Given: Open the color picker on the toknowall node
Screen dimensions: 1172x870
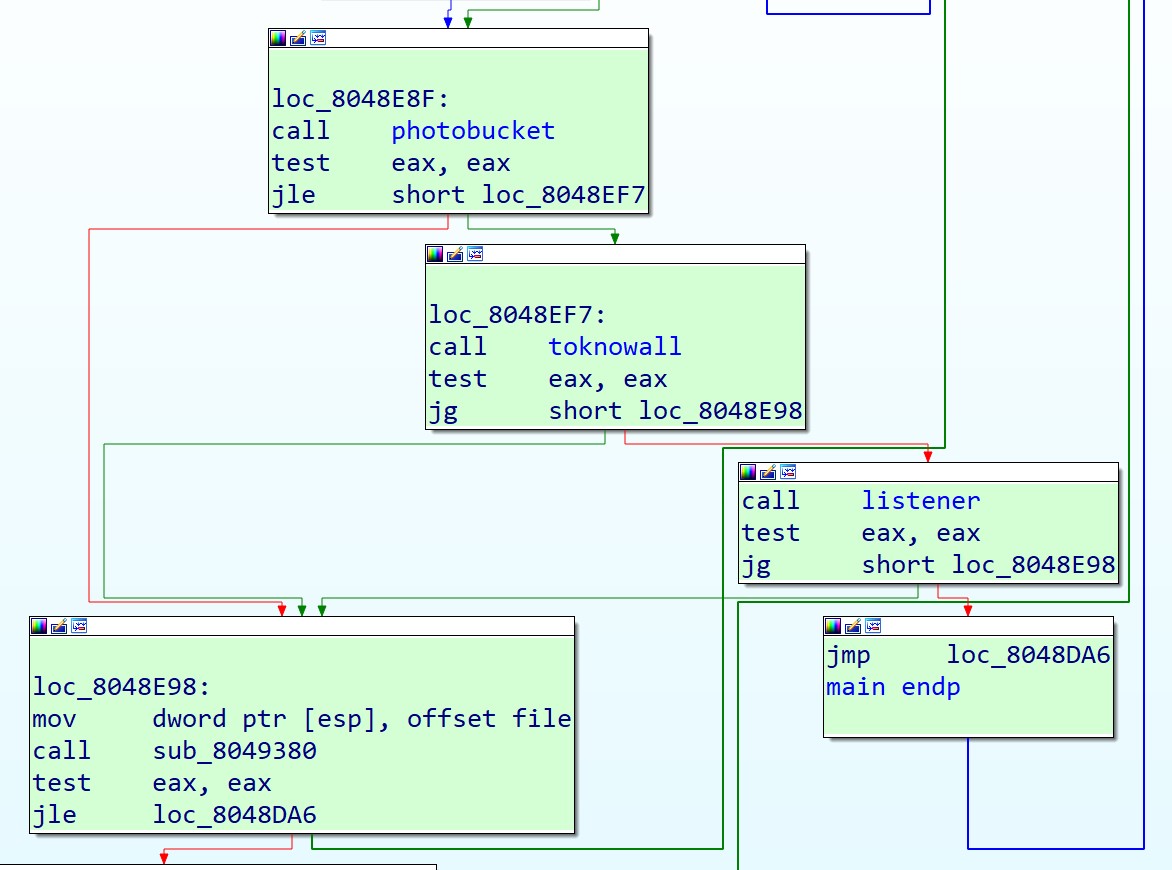Looking at the screenshot, I should tap(435, 254).
